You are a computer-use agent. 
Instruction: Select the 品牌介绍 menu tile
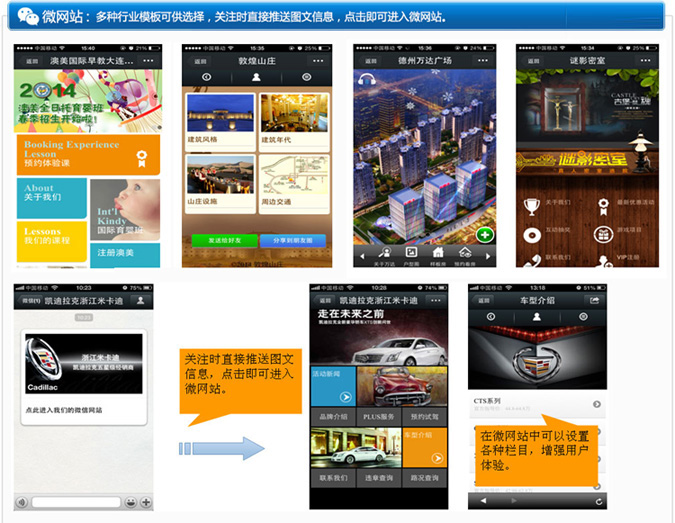[333, 417]
